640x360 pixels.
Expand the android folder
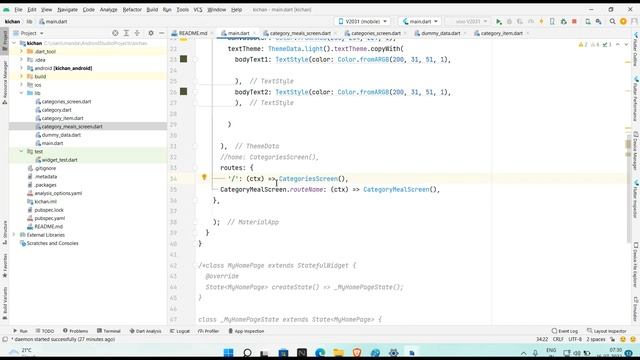(x=22, y=68)
